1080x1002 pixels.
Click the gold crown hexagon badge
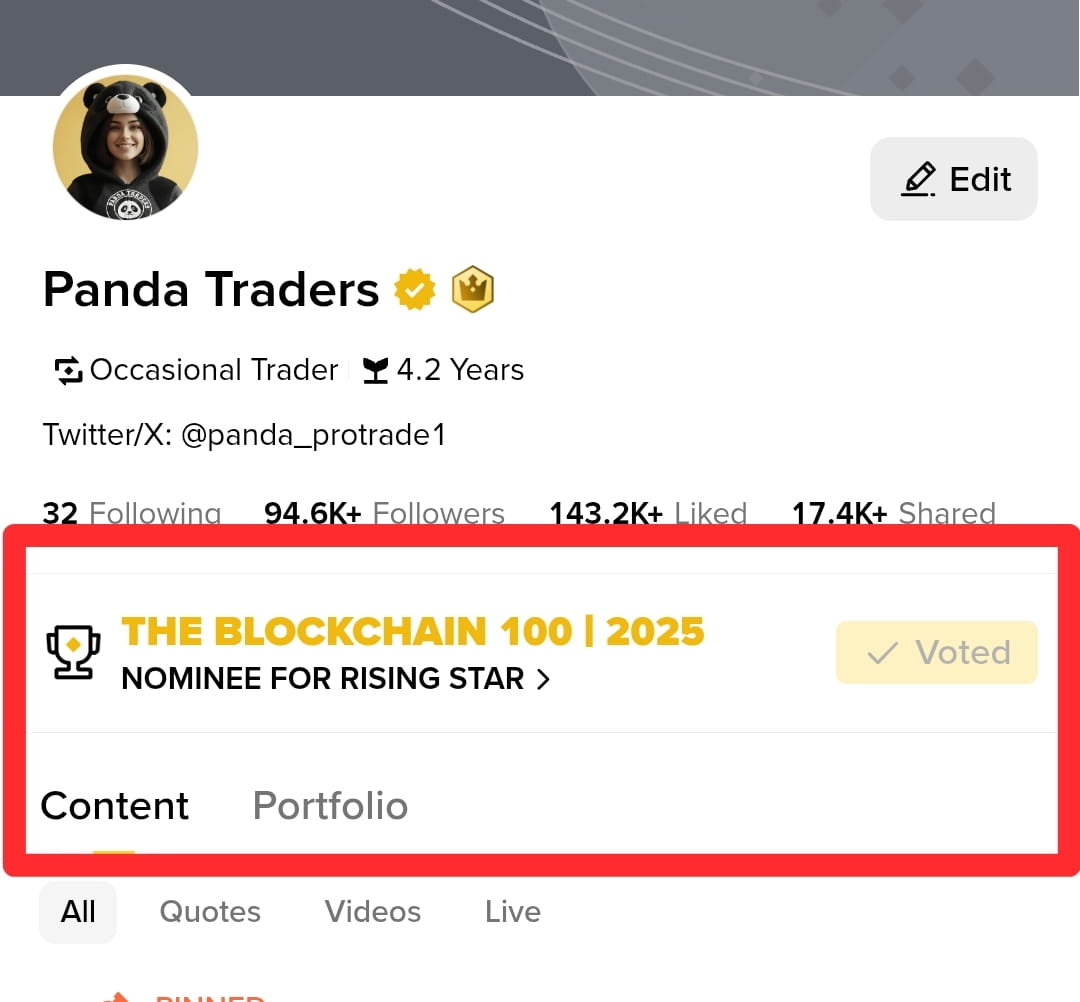click(x=472, y=289)
